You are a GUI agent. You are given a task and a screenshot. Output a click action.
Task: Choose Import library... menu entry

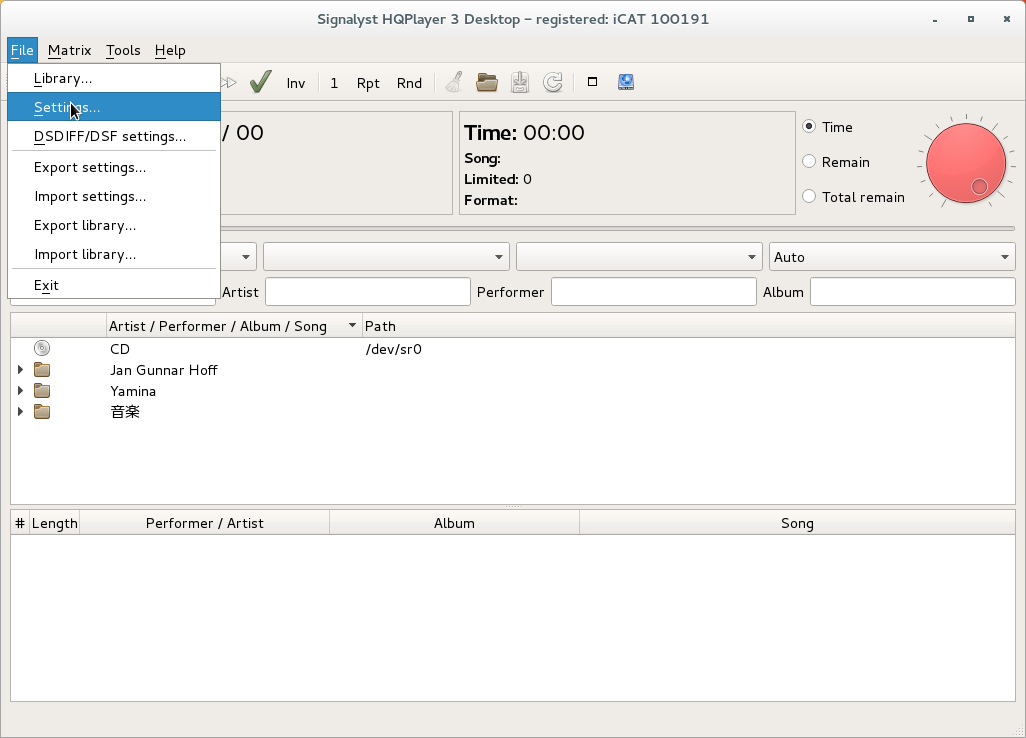[x=114, y=254]
